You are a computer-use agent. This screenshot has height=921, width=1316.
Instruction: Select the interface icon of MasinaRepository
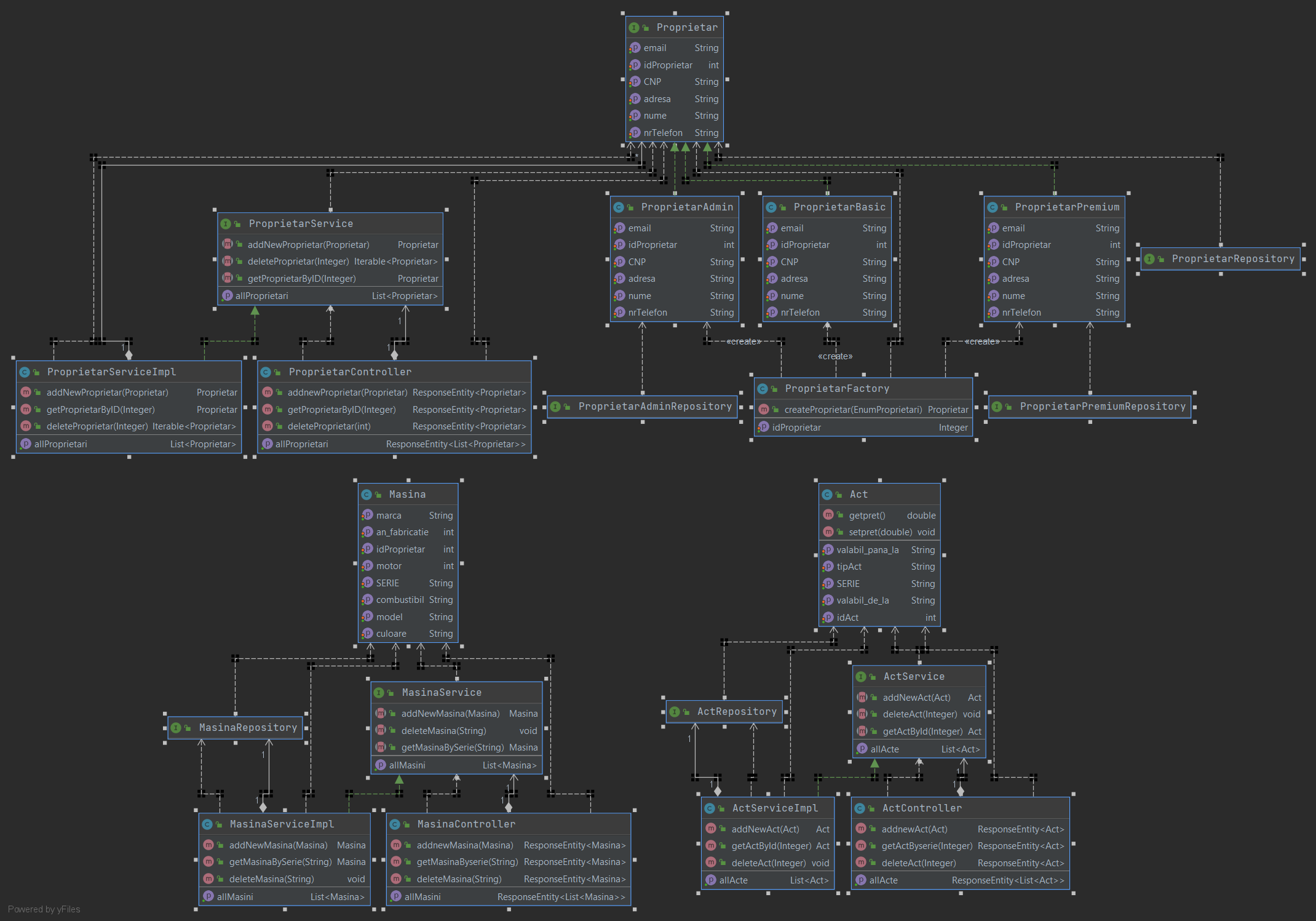tap(176, 727)
